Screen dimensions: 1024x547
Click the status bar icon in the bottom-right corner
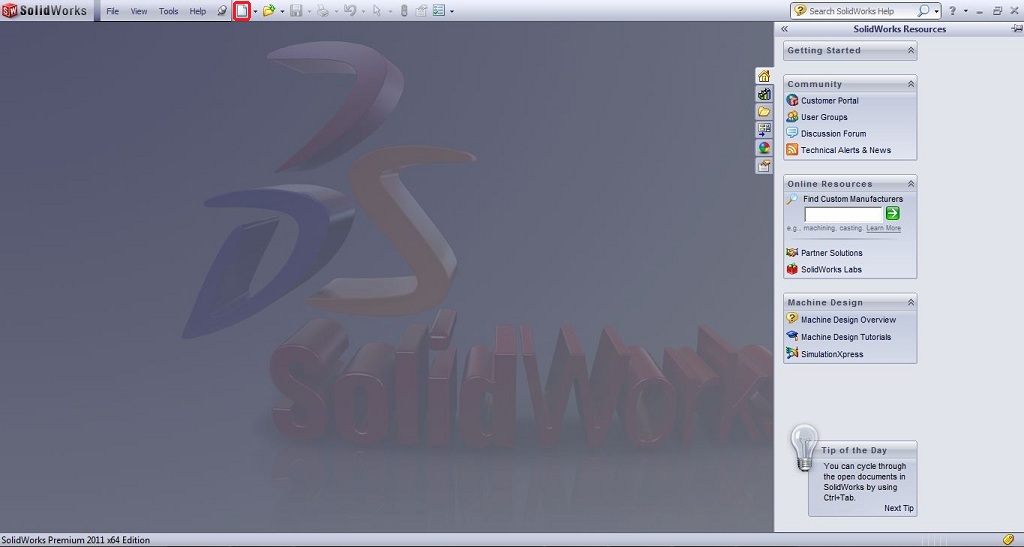pos(1008,540)
